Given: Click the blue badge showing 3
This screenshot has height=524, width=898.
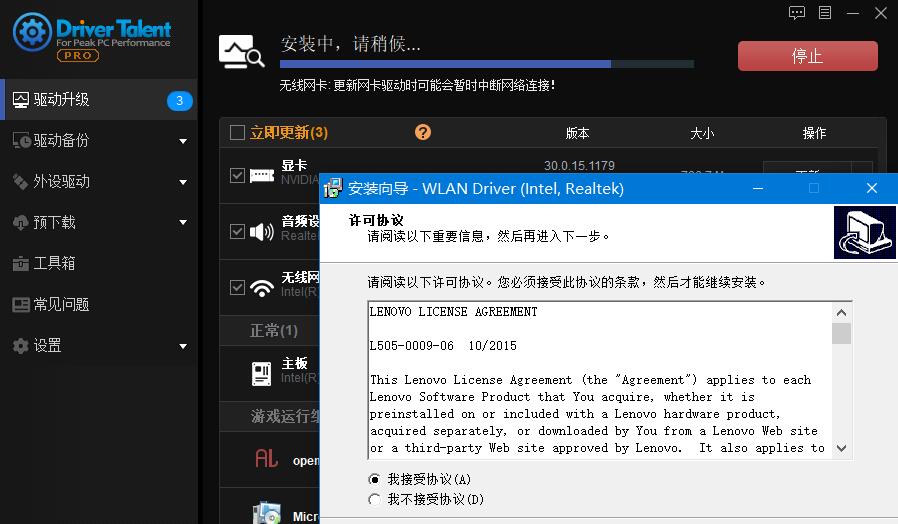Looking at the screenshot, I should 179,100.
